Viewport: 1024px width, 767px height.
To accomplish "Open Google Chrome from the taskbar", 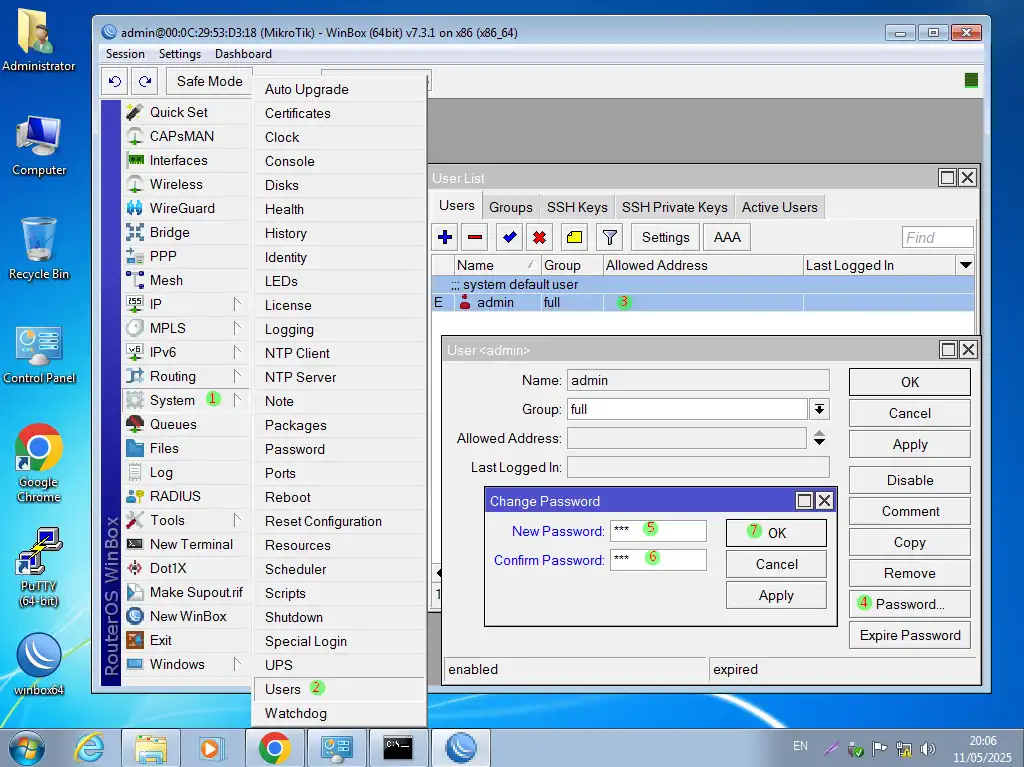I will pyautogui.click(x=274, y=747).
